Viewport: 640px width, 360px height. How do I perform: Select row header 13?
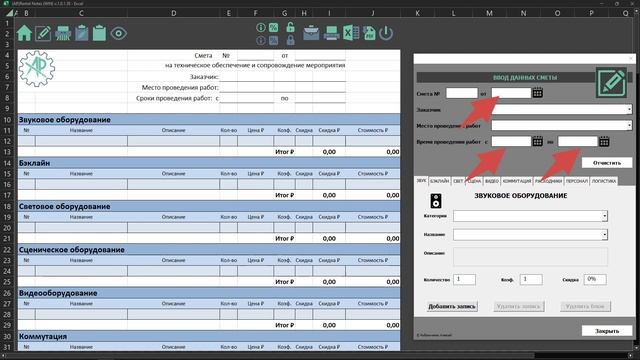coord(7,151)
